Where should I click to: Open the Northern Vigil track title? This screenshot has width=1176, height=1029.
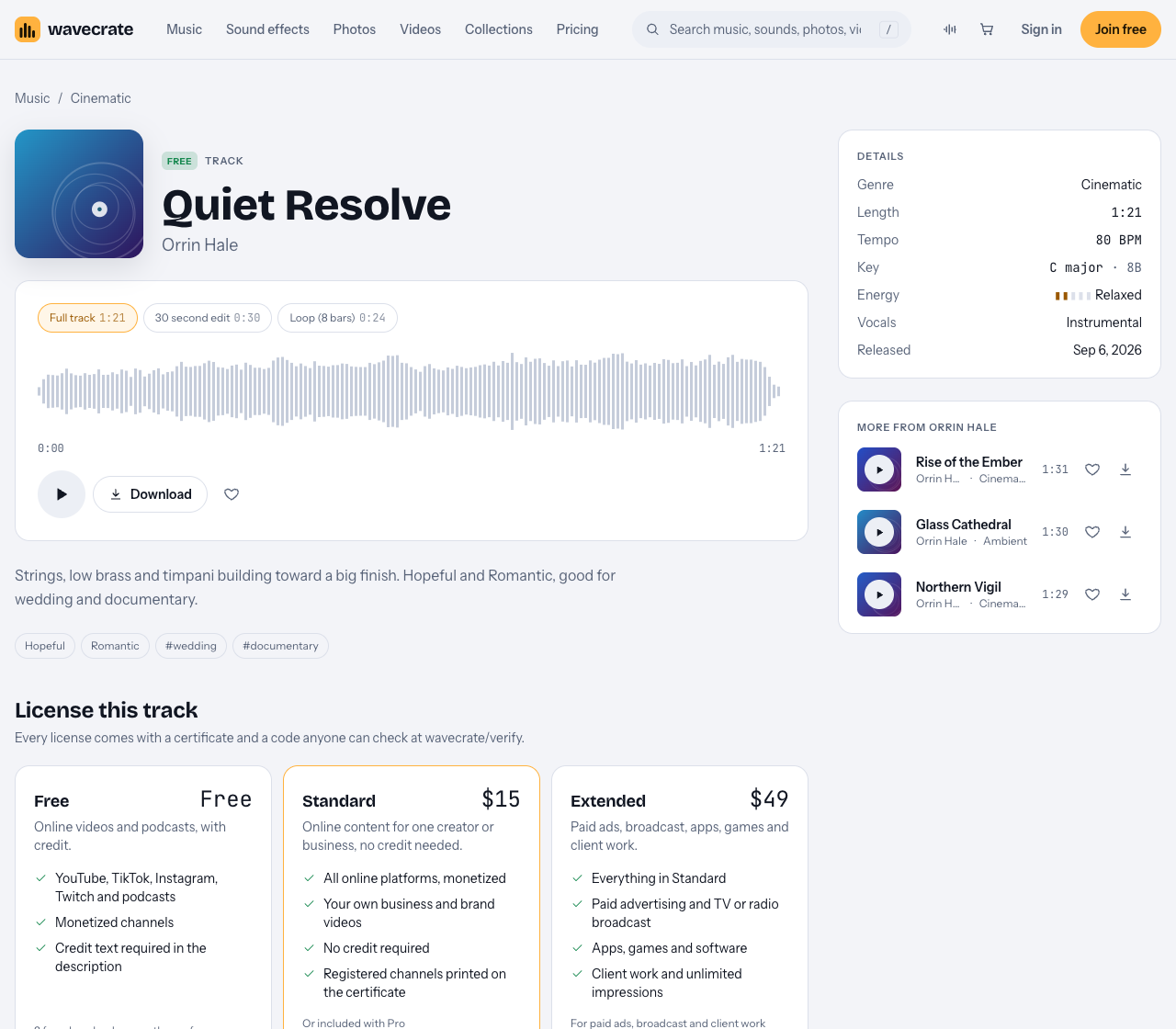(958, 587)
